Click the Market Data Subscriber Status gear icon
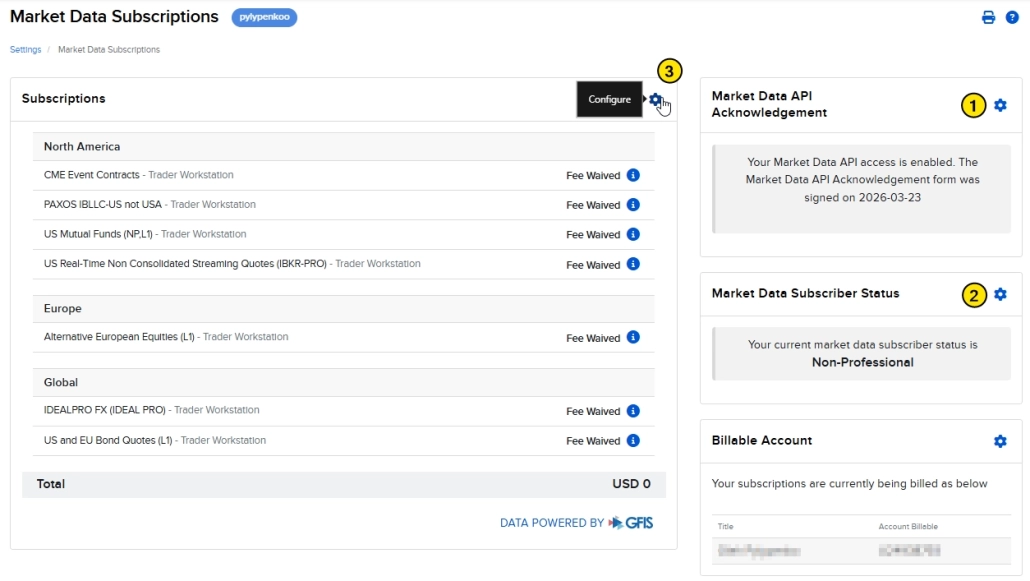1030x581 pixels. click(999, 293)
